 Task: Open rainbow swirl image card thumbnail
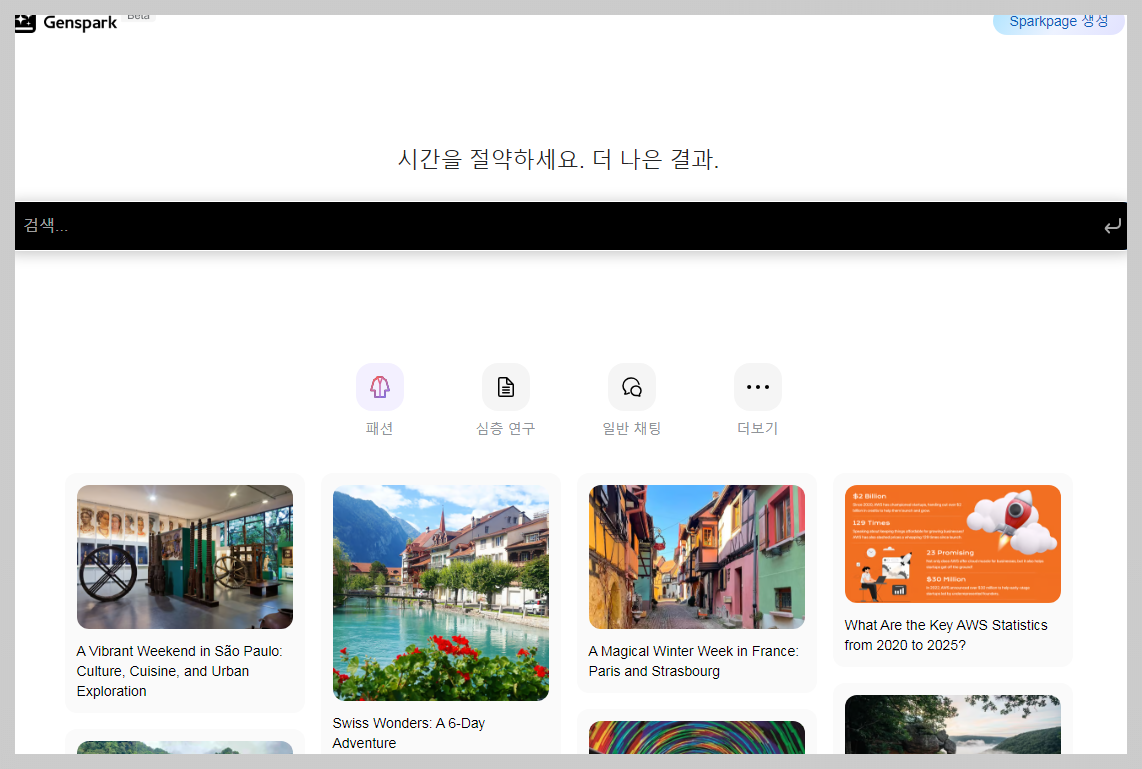point(697,738)
